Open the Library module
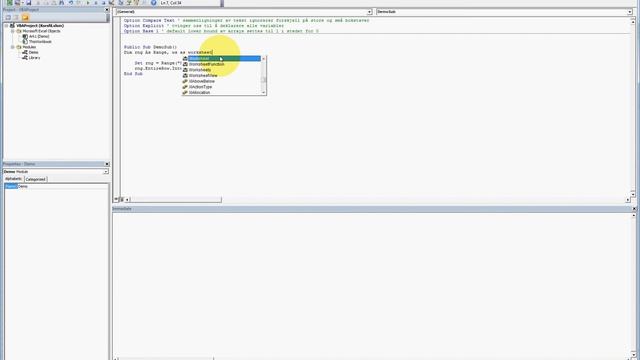 click(34, 58)
